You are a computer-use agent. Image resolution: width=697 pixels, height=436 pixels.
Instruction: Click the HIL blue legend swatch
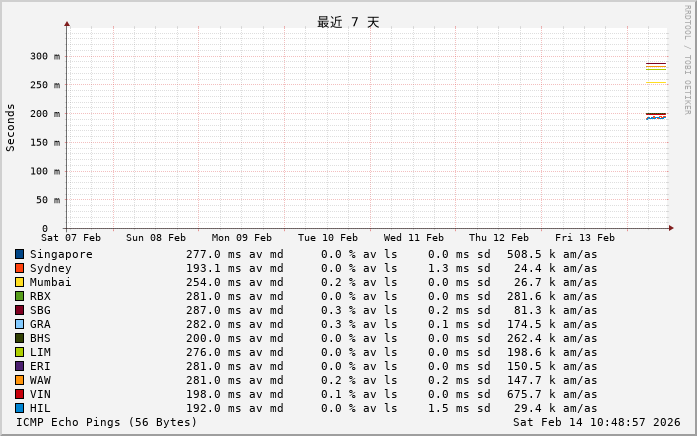coord(19,408)
